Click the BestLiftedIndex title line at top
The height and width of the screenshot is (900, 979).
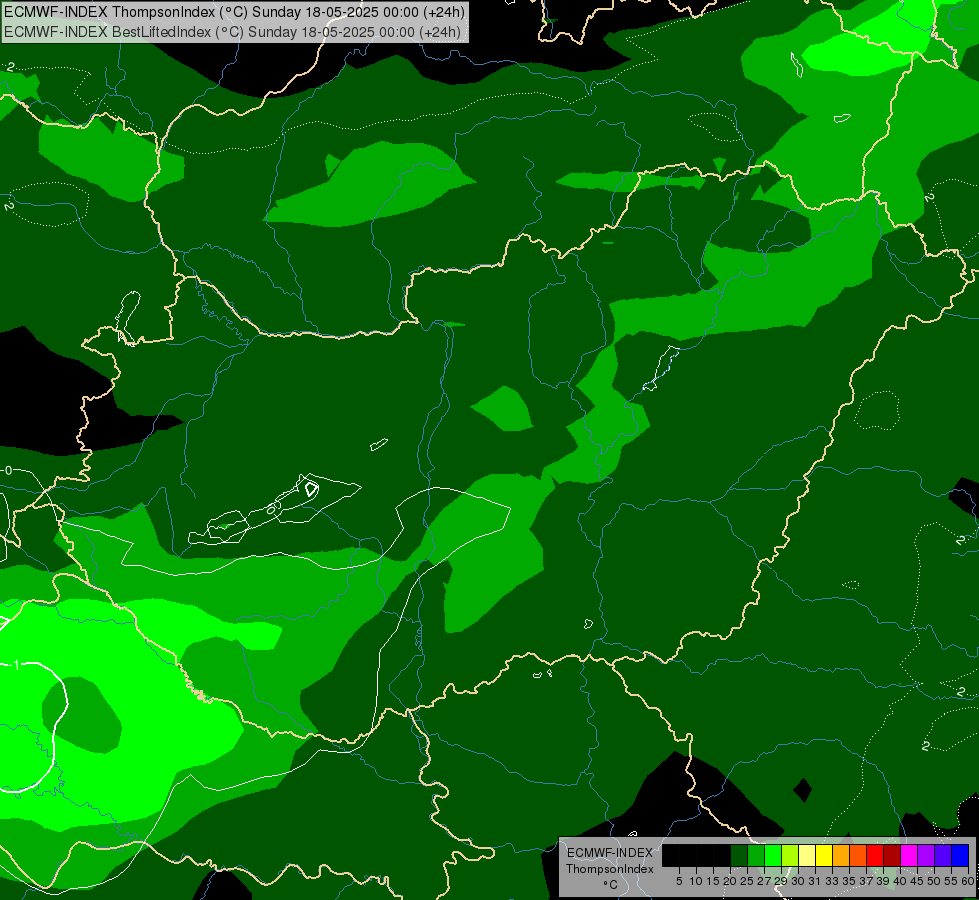[x=232, y=32]
